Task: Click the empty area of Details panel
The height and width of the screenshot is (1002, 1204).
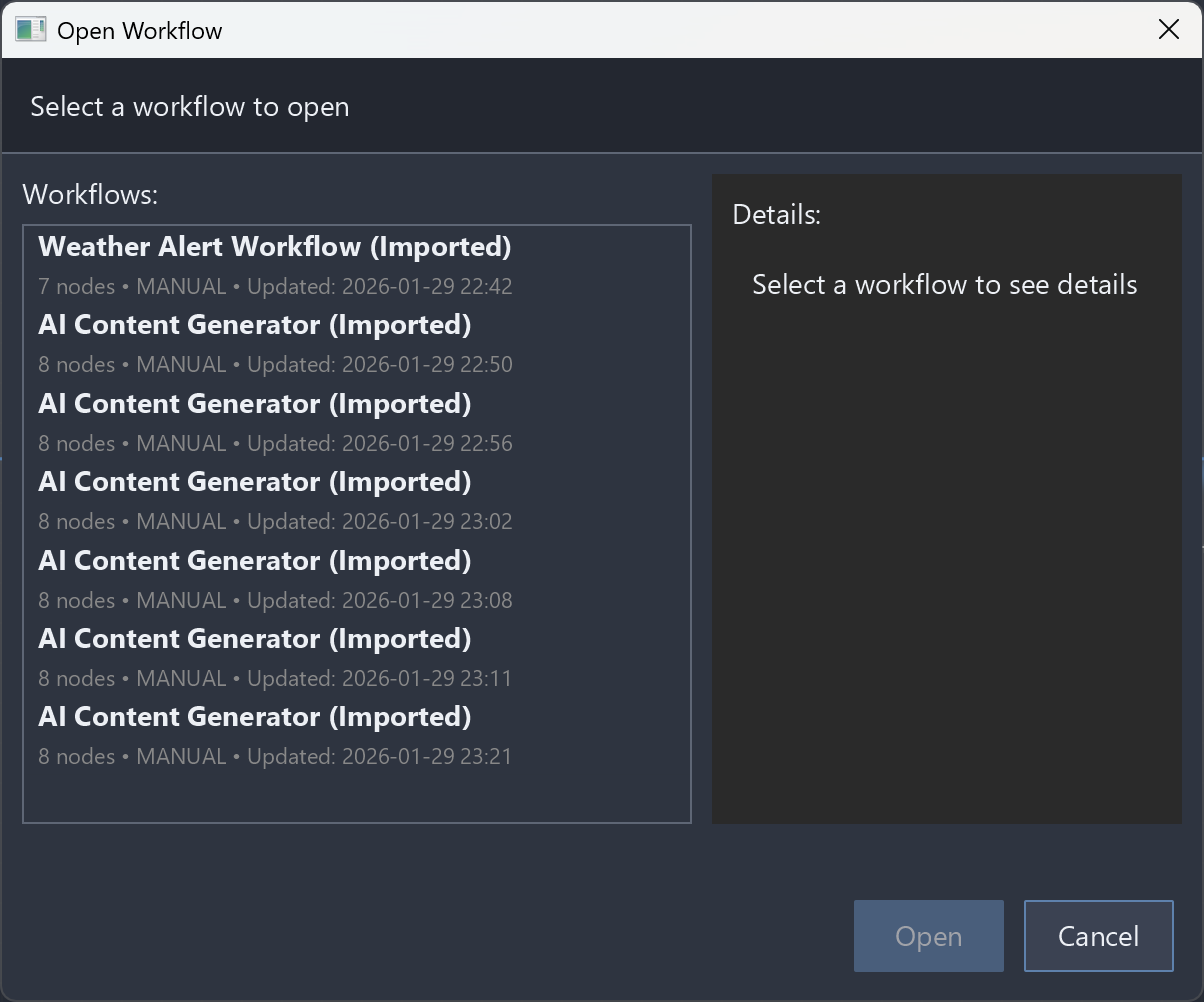Action: [x=946, y=560]
